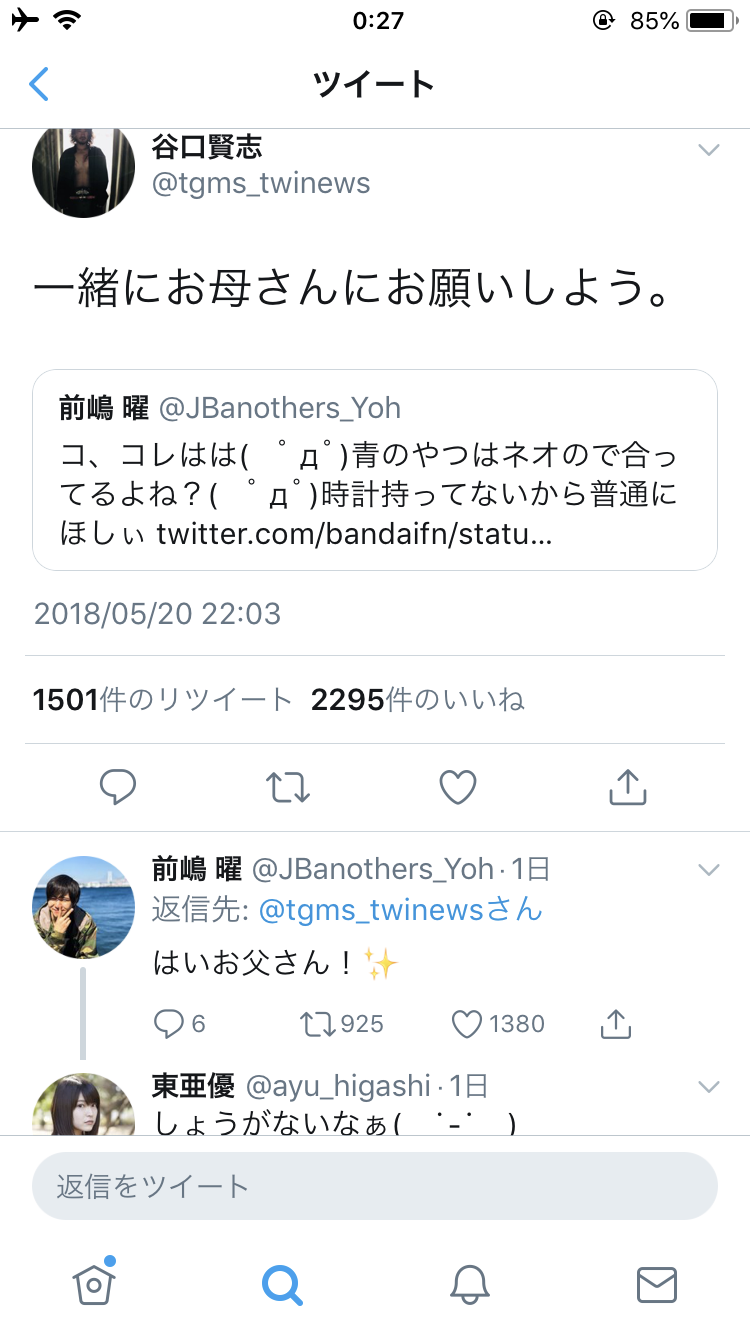Share the main tweet

[x=628, y=788]
